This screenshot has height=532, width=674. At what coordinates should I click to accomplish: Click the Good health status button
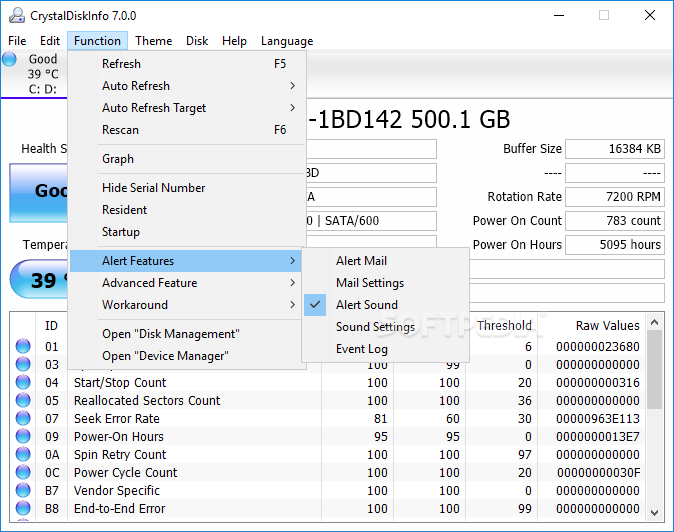[39, 193]
